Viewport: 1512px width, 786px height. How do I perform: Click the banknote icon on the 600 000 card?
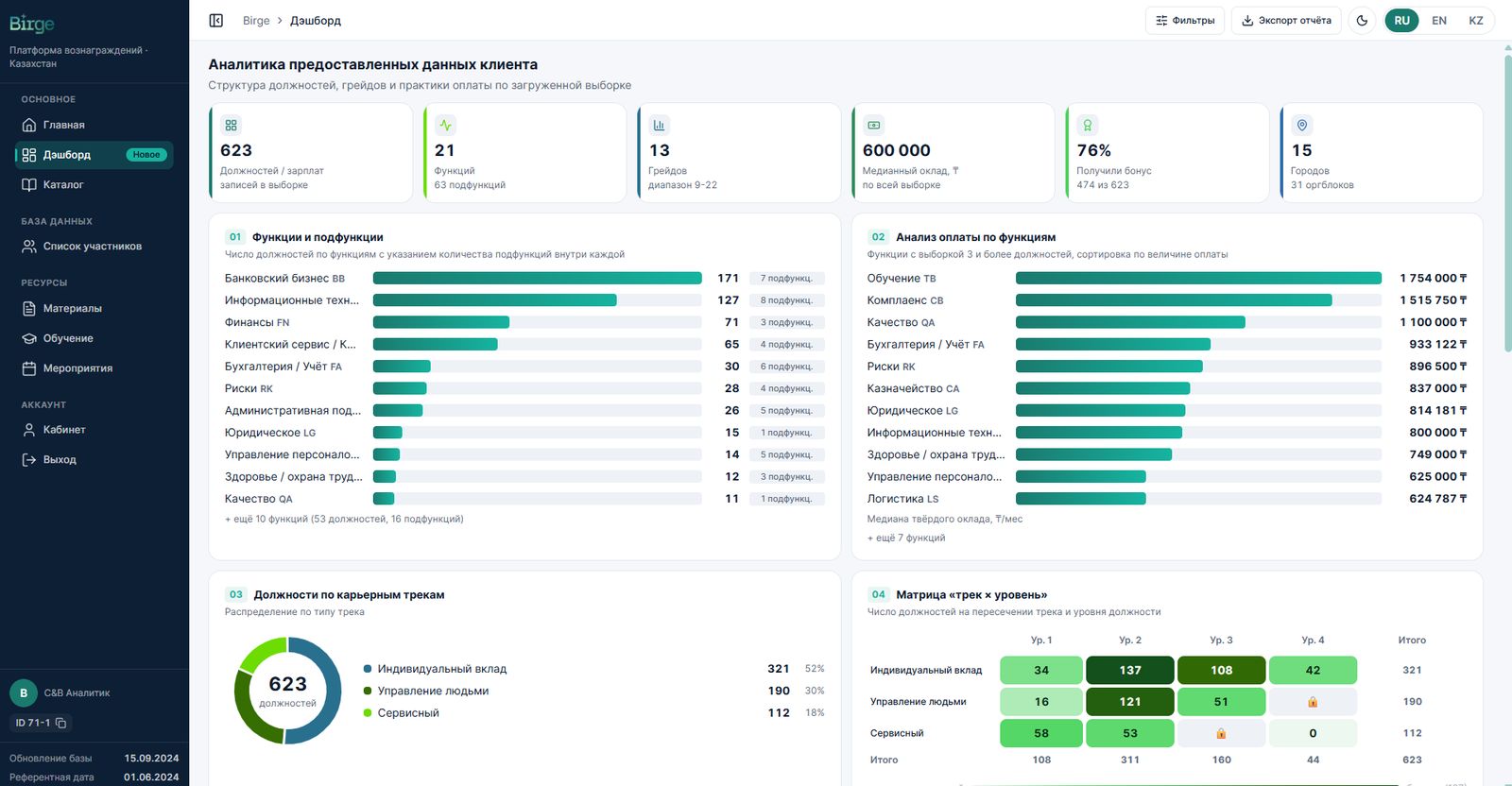click(874, 125)
